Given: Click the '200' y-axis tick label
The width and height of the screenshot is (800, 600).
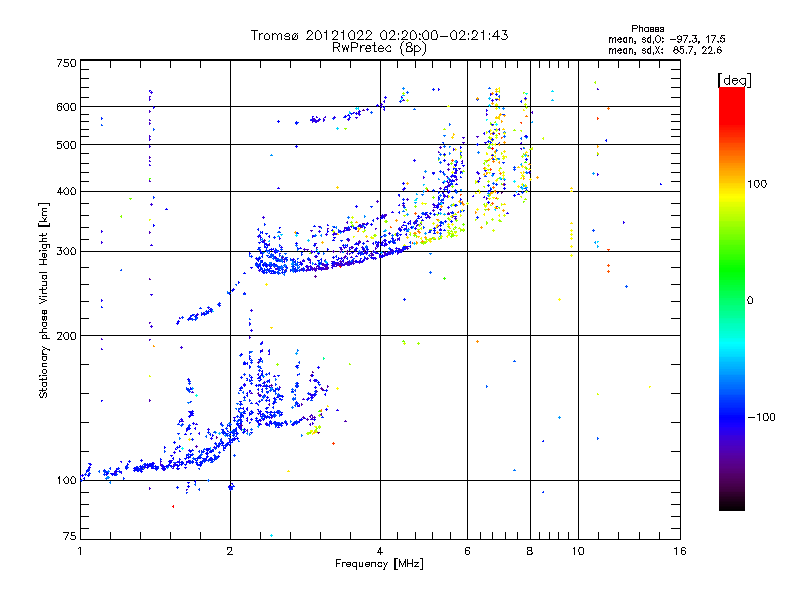Looking at the screenshot, I should pyautogui.click(x=66, y=336).
